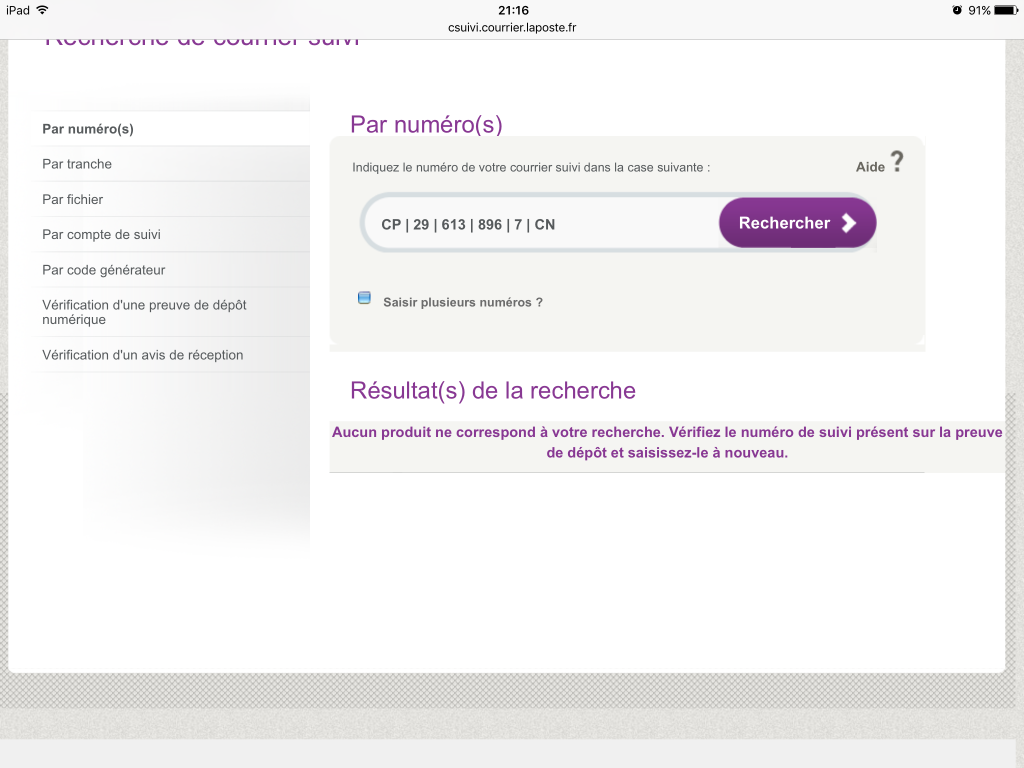1024x768 pixels.
Task: Click the 'Aucun produit ne correspond' error message
Action: click(667, 442)
